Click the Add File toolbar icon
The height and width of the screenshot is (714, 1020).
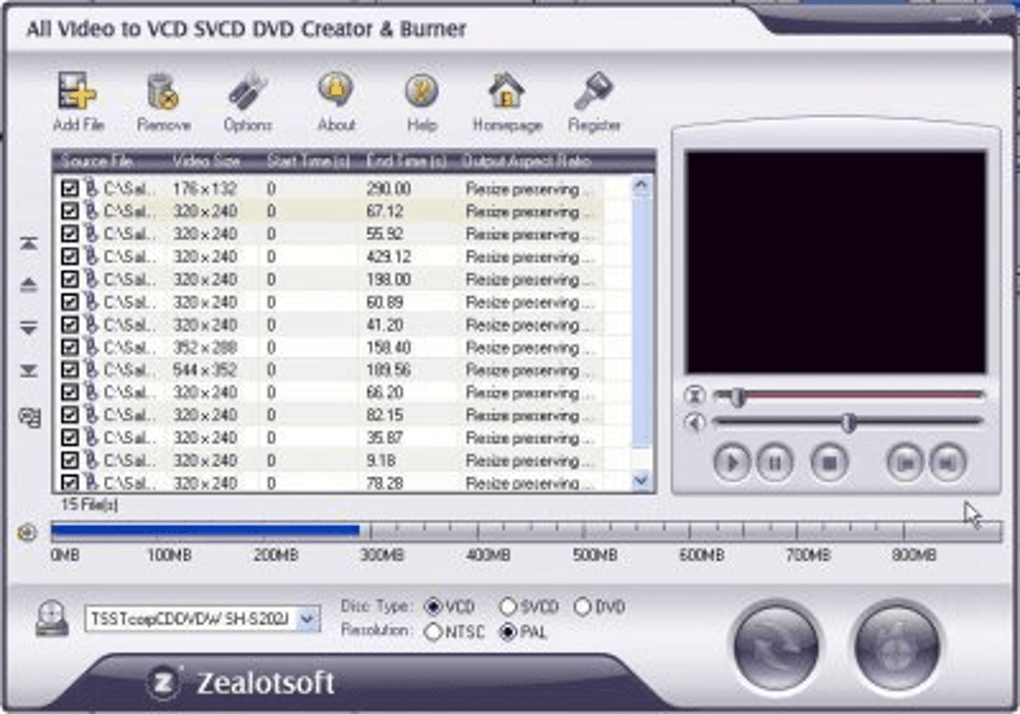pyautogui.click(x=78, y=92)
